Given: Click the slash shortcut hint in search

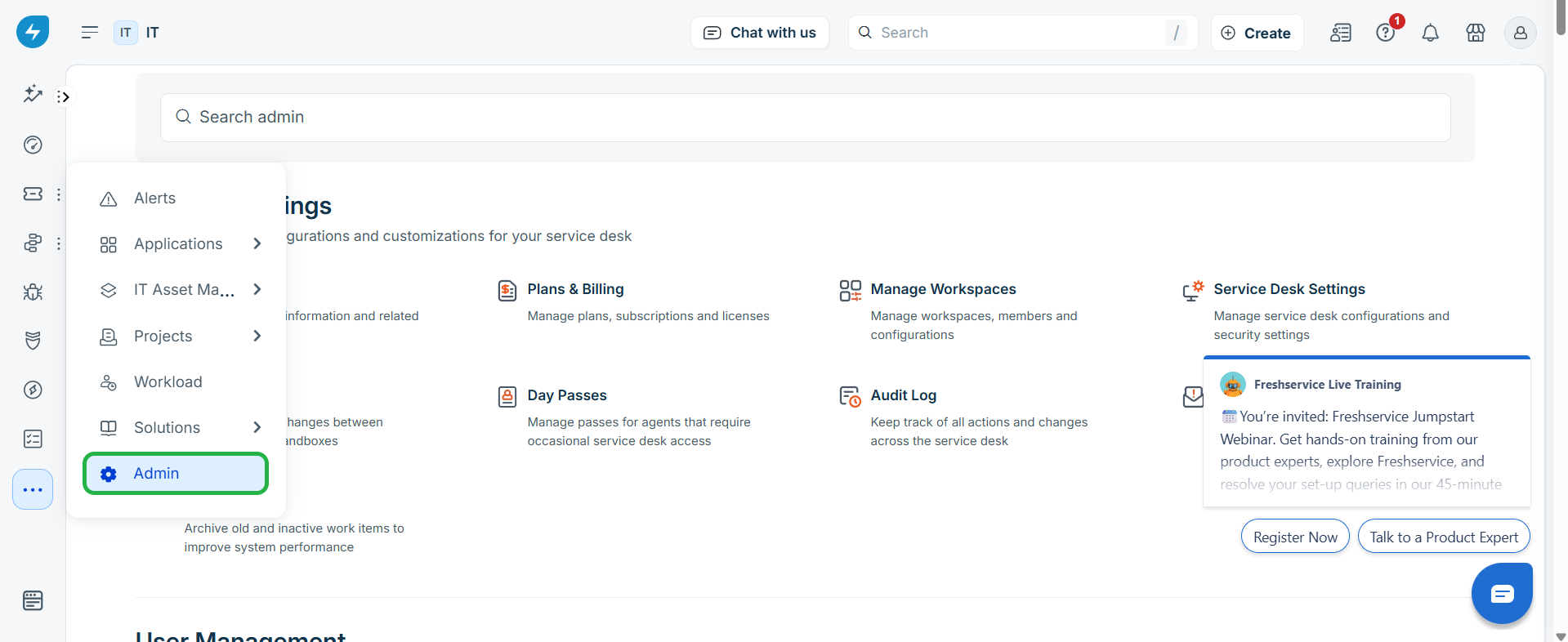Looking at the screenshot, I should point(1176,33).
